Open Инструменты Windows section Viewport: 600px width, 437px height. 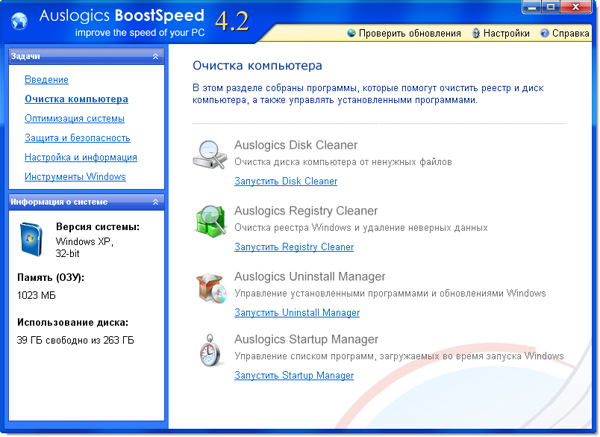click(75, 177)
